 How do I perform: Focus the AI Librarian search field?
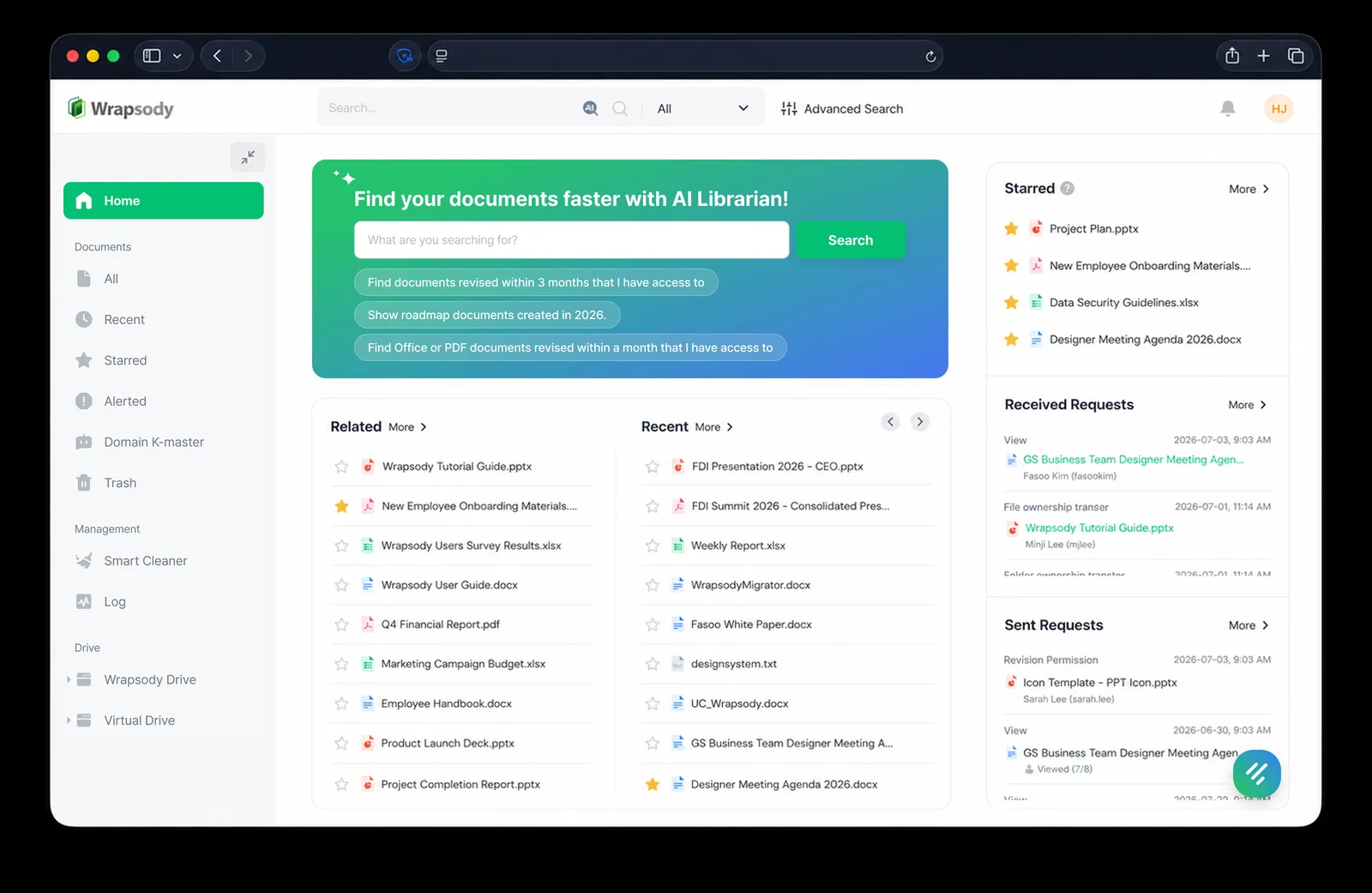pos(571,240)
